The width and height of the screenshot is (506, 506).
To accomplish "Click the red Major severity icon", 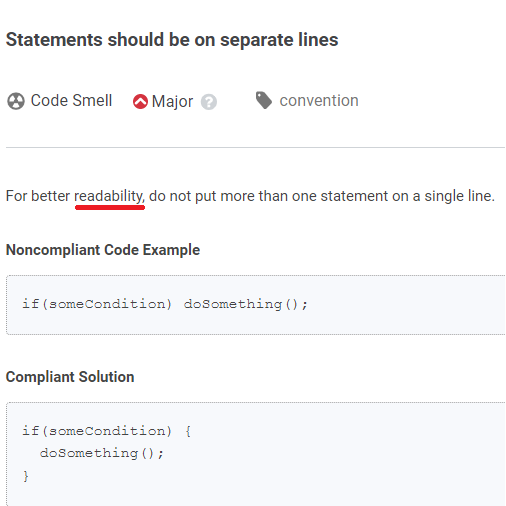I will coord(140,101).
